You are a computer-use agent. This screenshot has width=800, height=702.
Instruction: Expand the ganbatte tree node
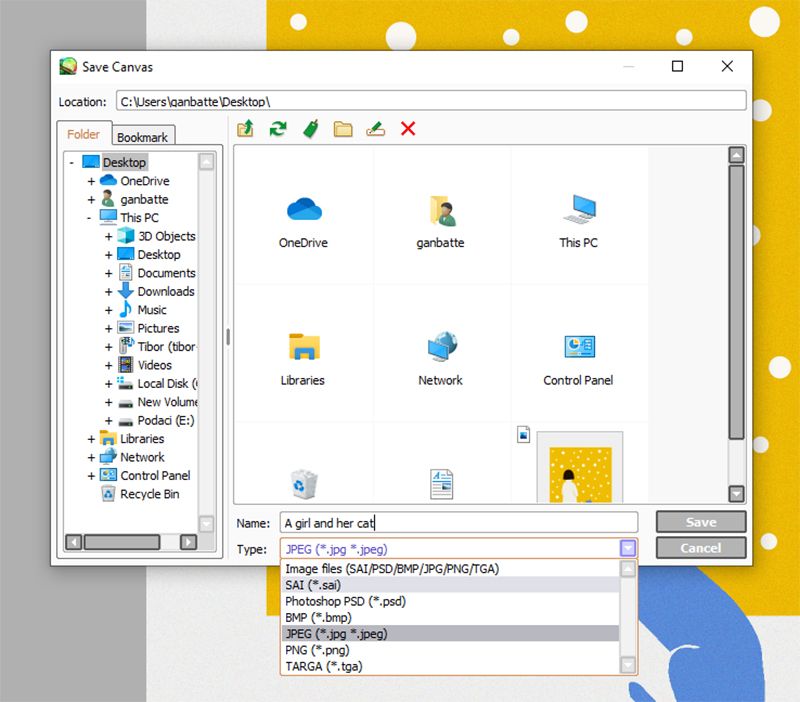coord(91,199)
